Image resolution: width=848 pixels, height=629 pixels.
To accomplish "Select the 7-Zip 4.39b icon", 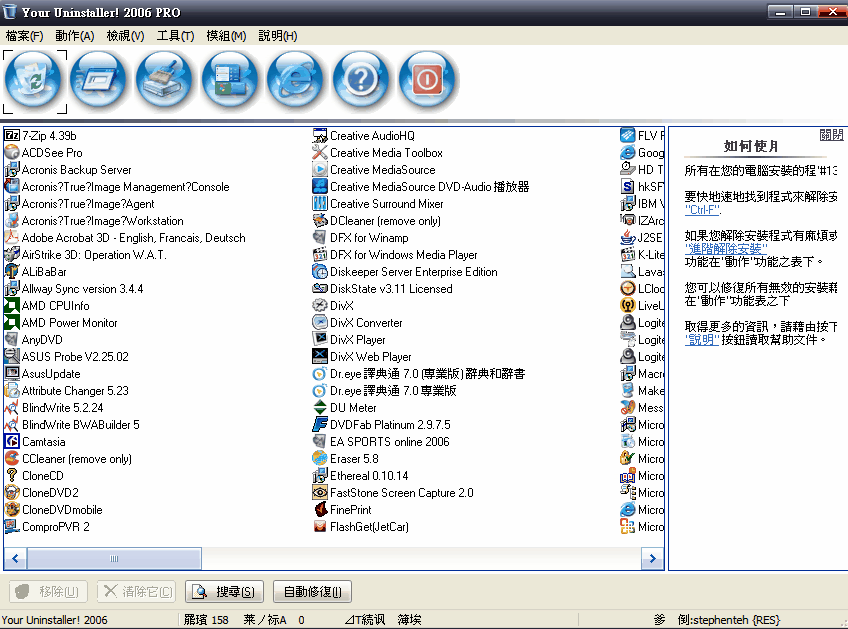I will point(12,135).
